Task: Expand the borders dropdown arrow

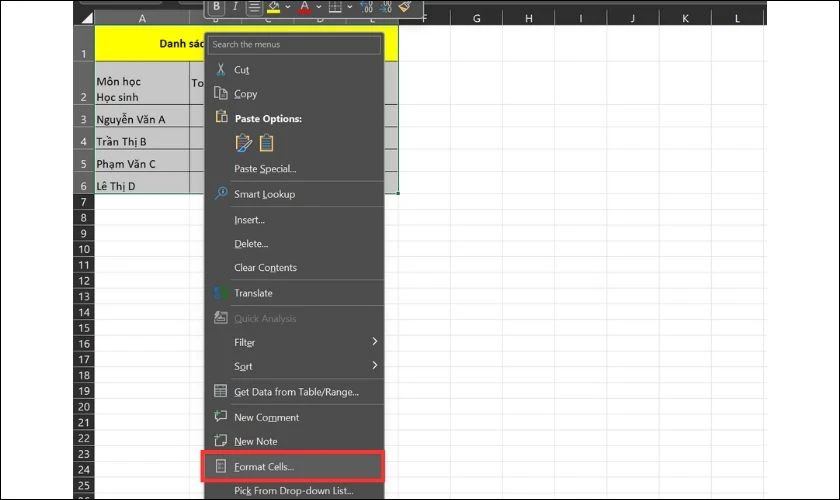Action: (348, 7)
